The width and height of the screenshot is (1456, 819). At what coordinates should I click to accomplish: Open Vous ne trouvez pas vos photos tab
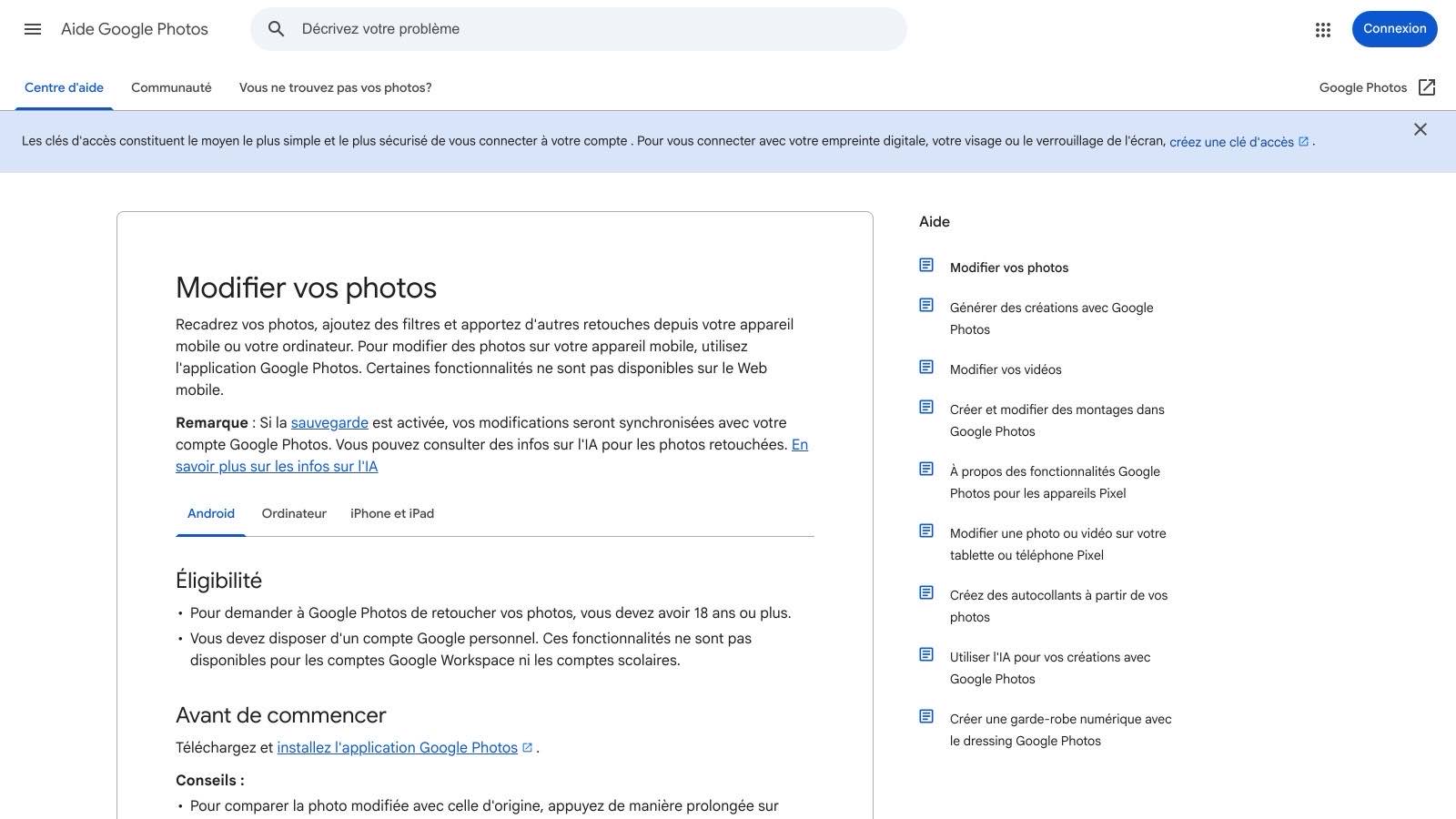(335, 87)
